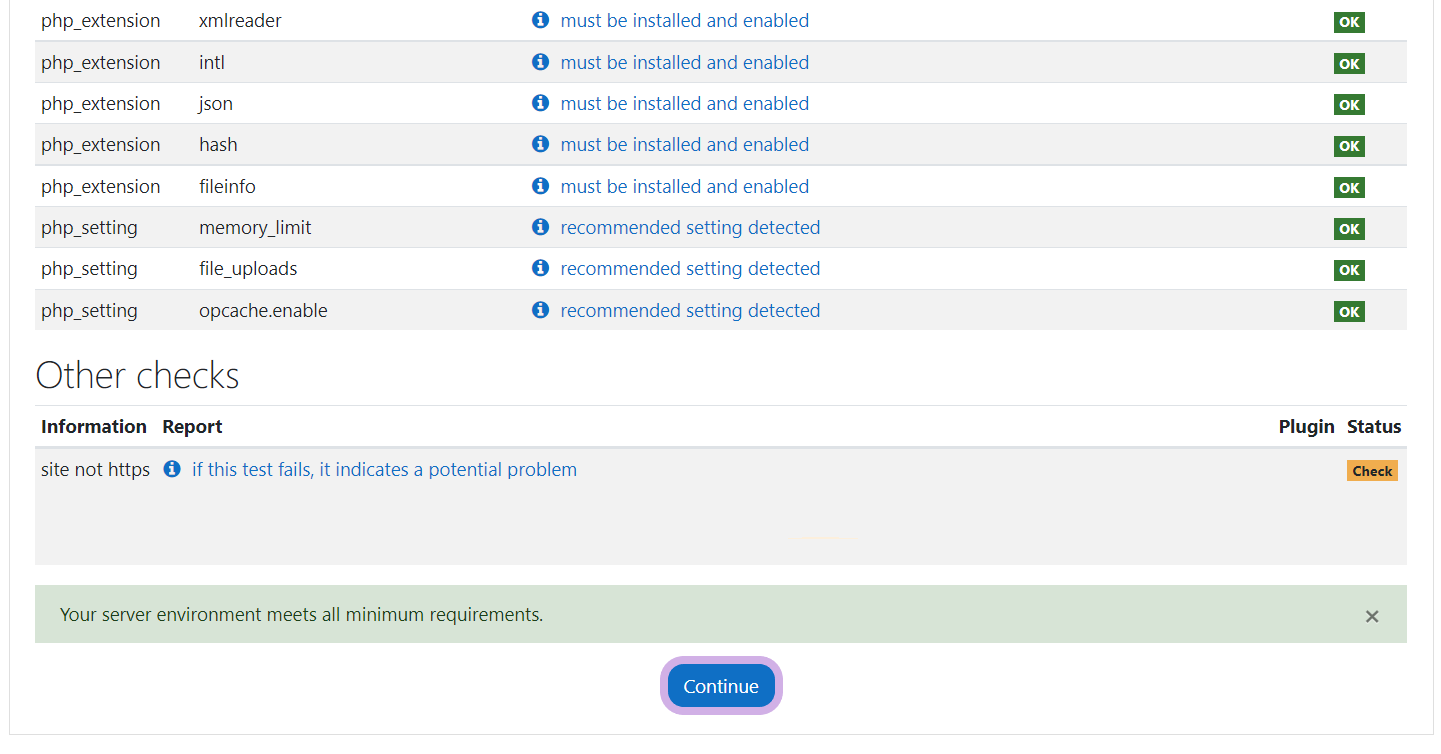Open the https potential problem report link
The image size is (1441, 754).
click(384, 469)
